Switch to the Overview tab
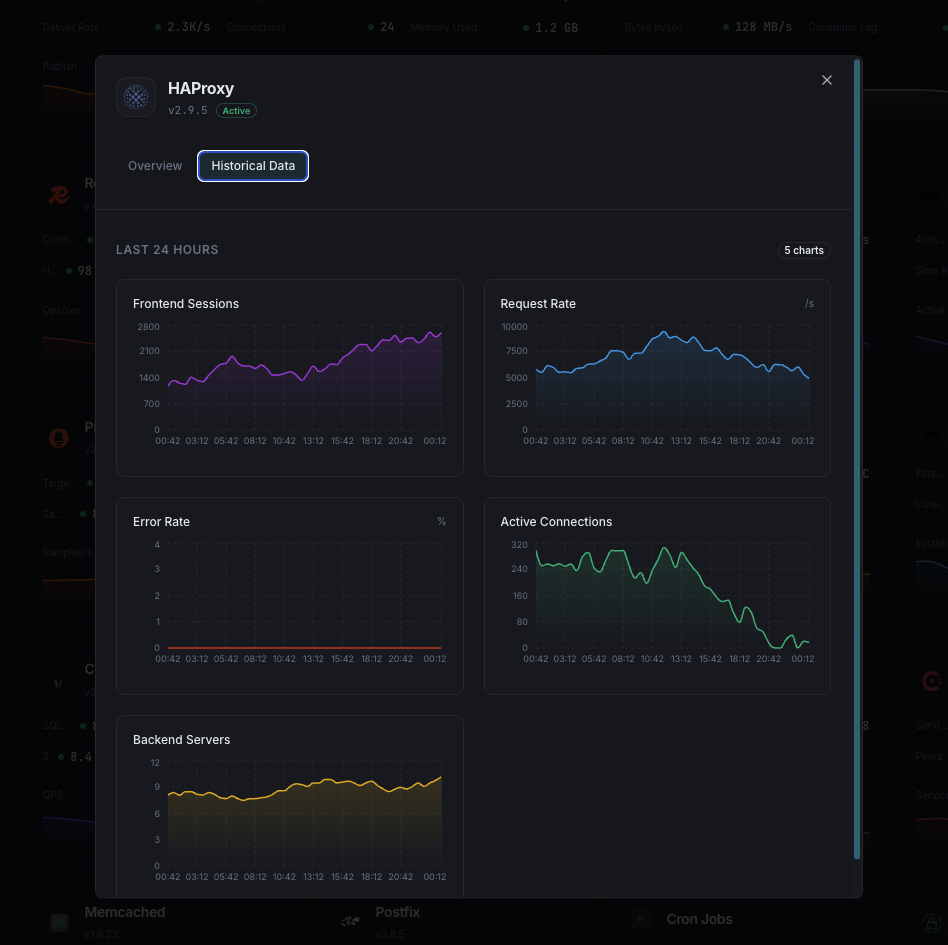This screenshot has height=945, width=948. pyautogui.click(x=154, y=166)
